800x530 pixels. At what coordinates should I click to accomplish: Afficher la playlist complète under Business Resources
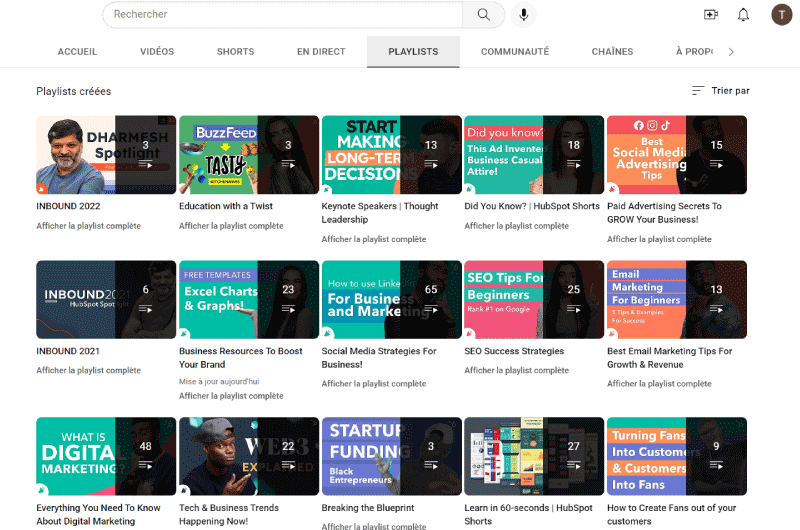(x=231, y=396)
